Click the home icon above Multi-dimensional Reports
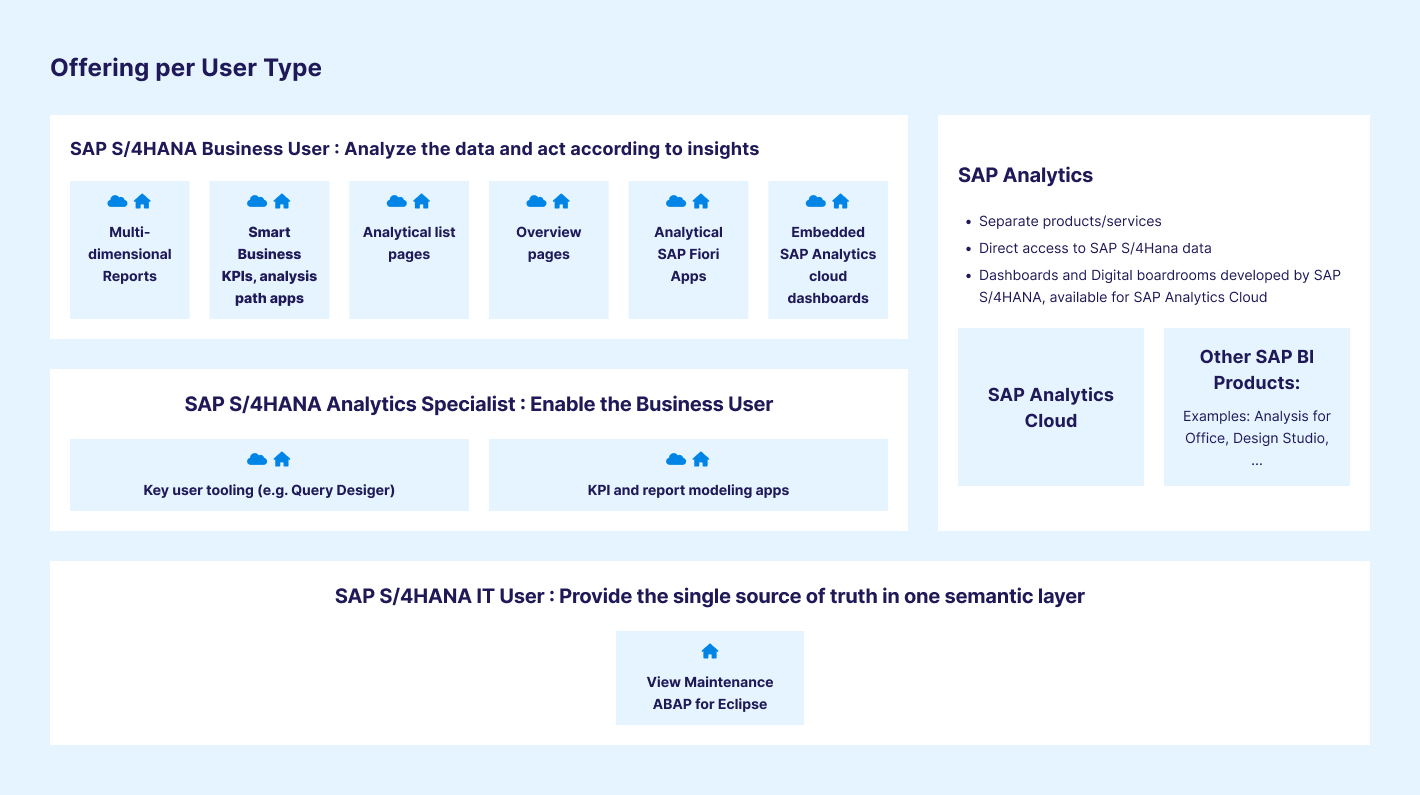 click(x=142, y=201)
